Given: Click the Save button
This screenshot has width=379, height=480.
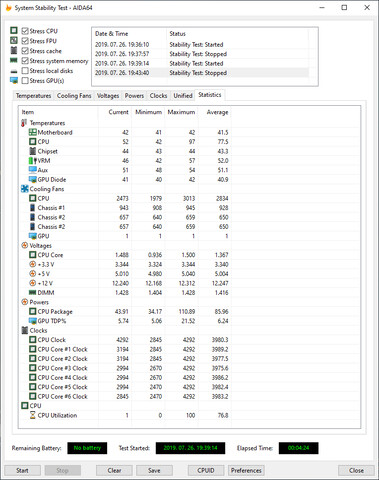Looking at the screenshot, I should click(154, 470).
